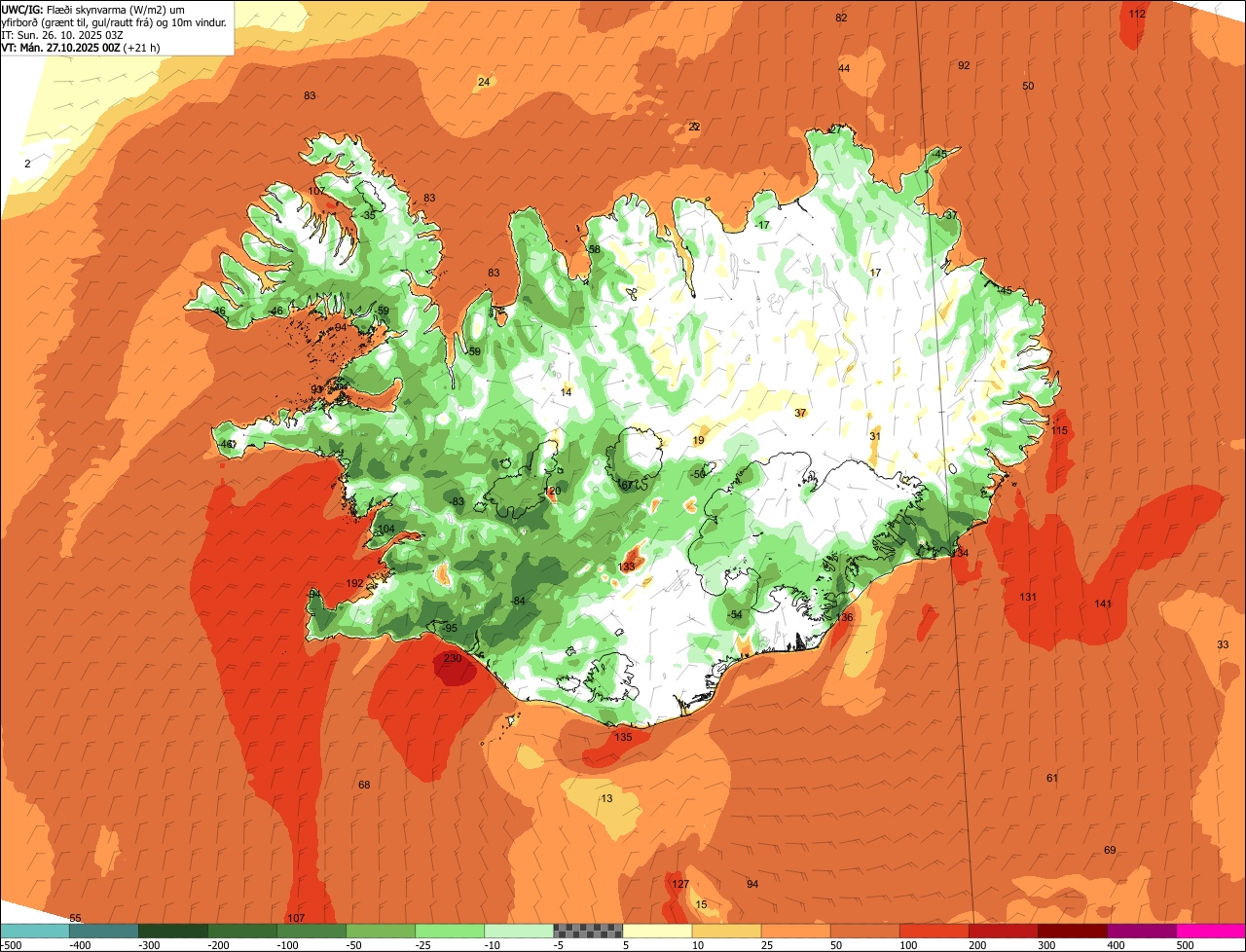
Task: Click the map value 104 on west coast
Action: click(386, 530)
